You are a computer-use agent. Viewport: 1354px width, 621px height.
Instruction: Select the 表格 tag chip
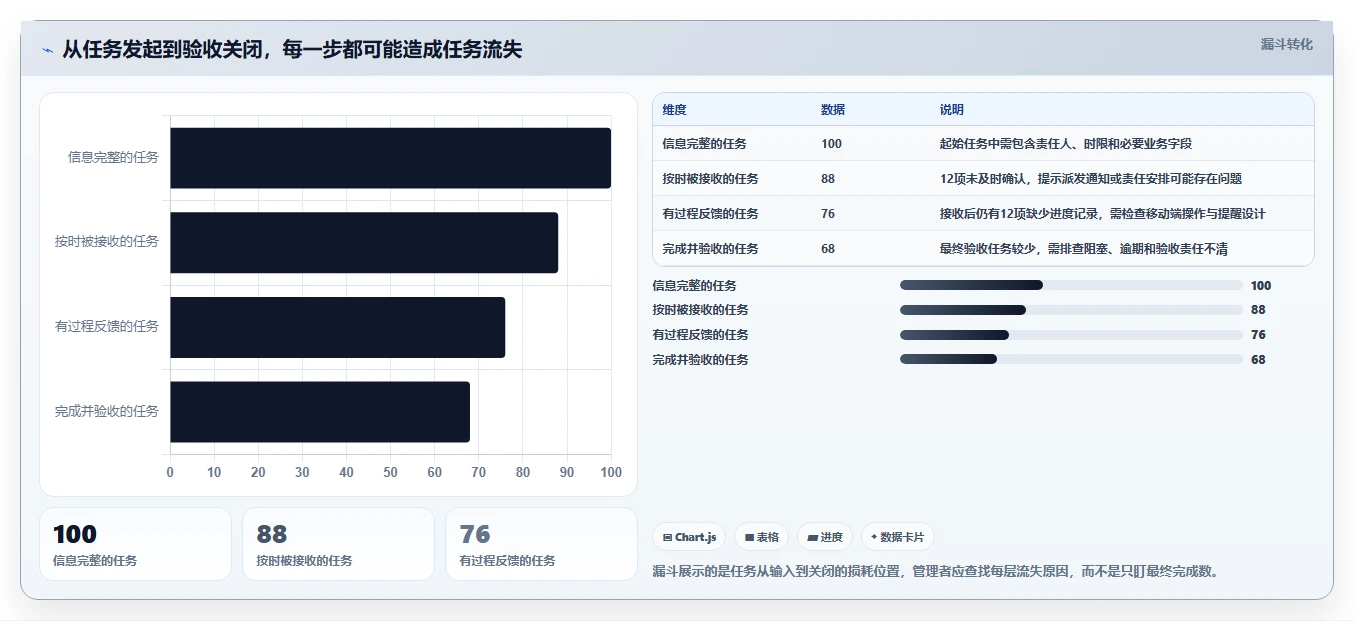pos(761,537)
